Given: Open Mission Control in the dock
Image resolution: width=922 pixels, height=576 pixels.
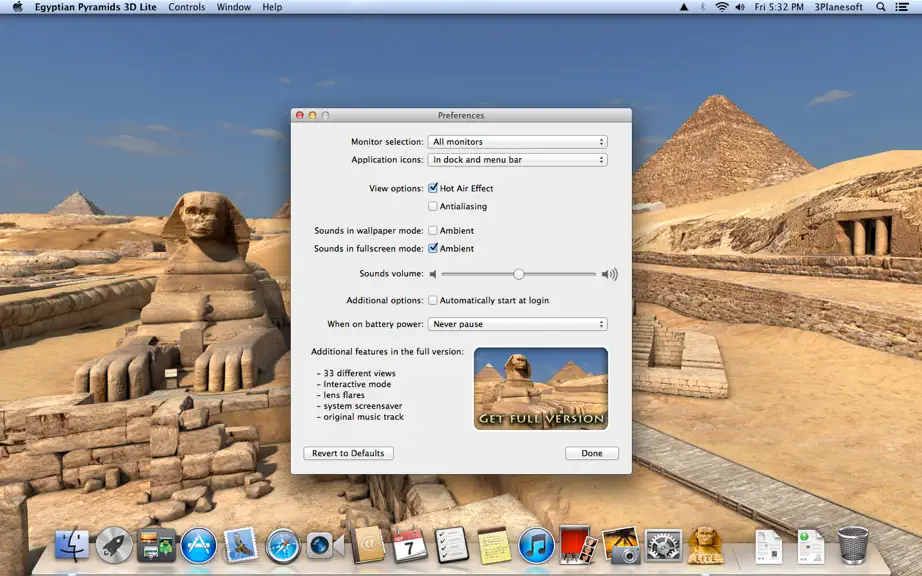Looking at the screenshot, I should tap(156, 545).
